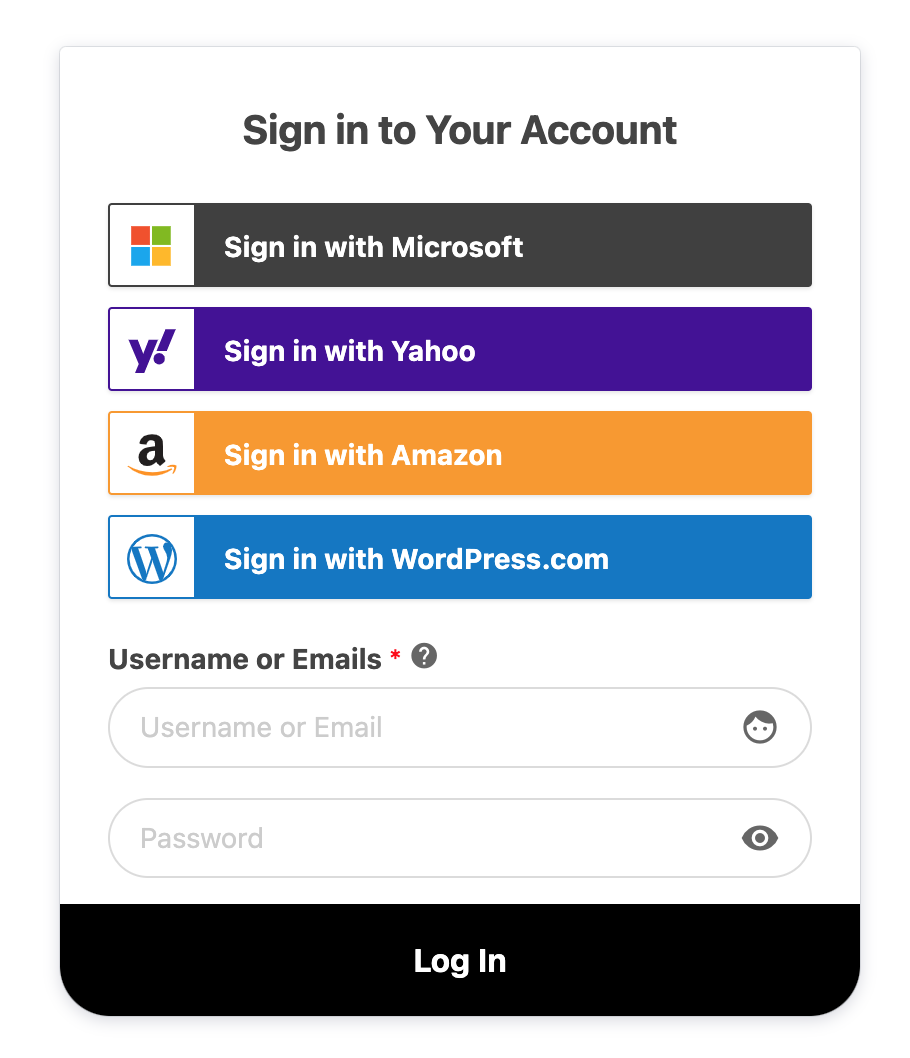Click the Sign in to Your Account heading

[459, 130]
